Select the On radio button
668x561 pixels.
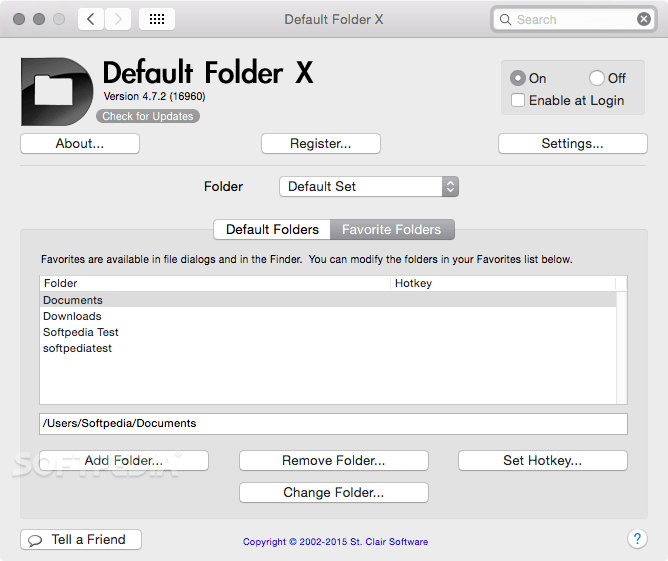pyautogui.click(x=518, y=78)
